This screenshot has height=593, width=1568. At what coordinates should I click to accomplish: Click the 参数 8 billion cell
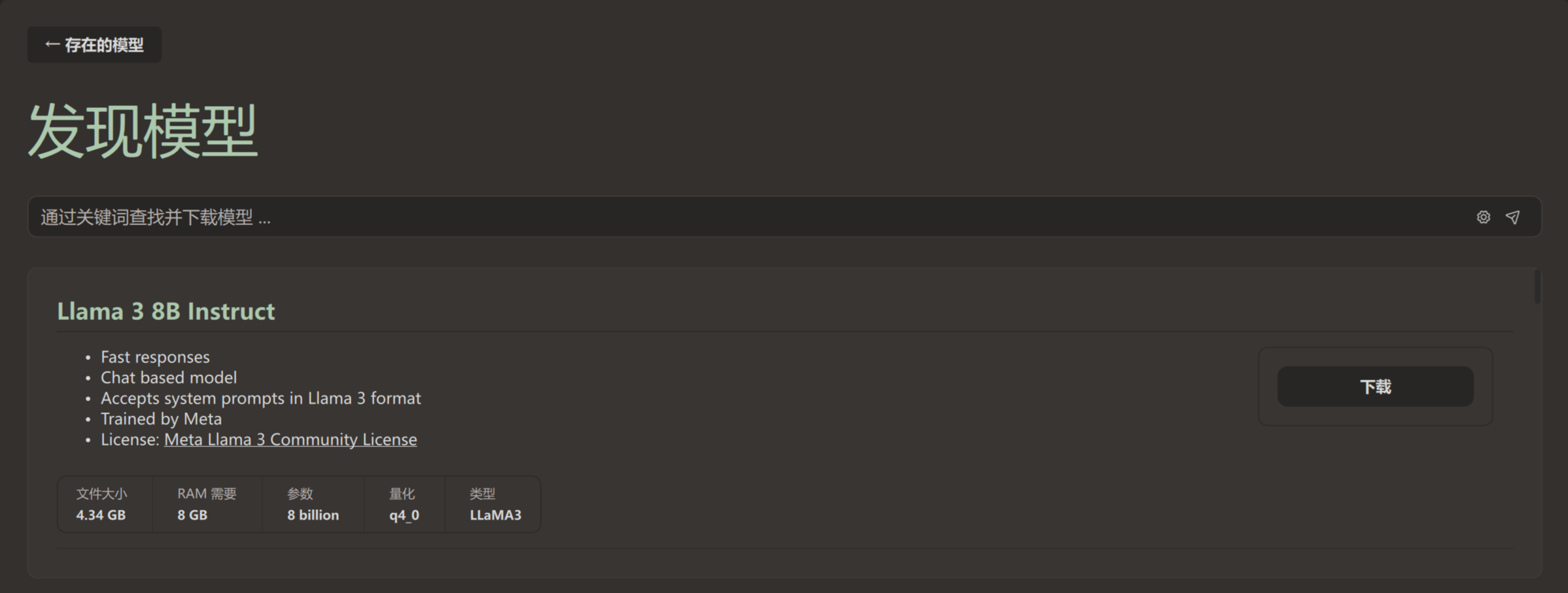[x=313, y=504]
